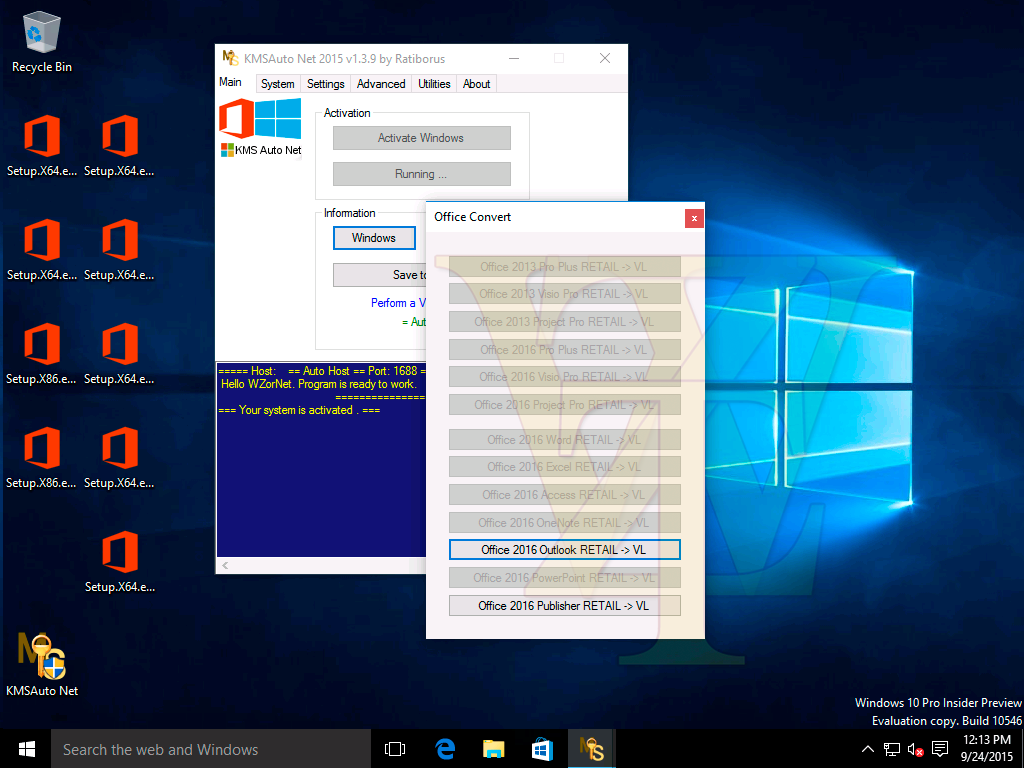Click the KMSAuto Net taskbar button
Screen dimensions: 1024x768
click(x=591, y=749)
